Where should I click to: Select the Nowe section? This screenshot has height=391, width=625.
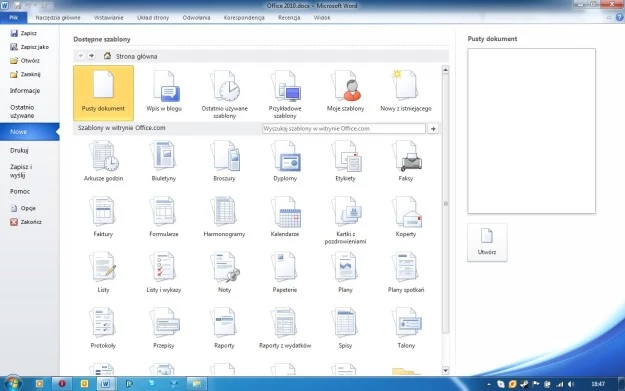coord(29,132)
